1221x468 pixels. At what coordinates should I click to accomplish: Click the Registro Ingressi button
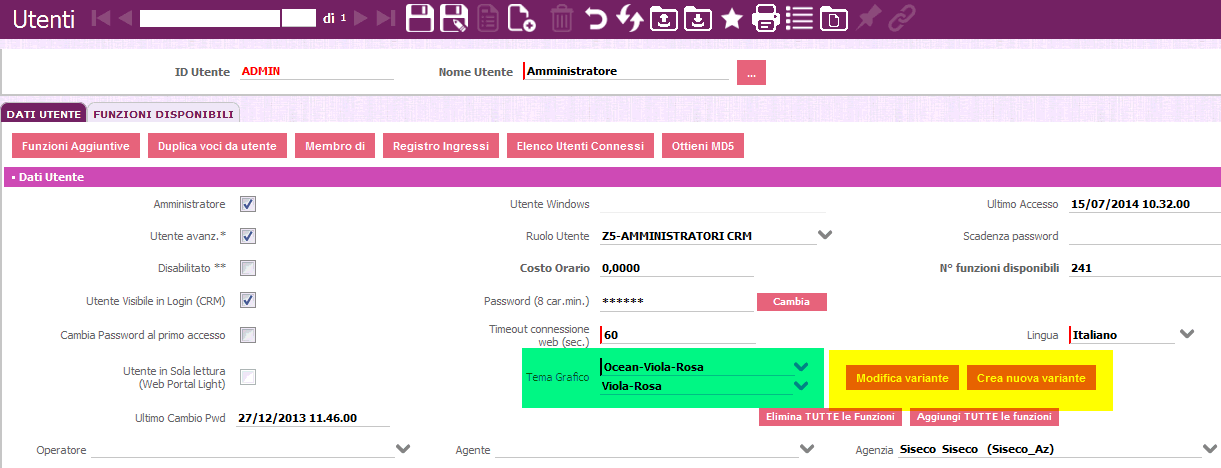click(x=440, y=146)
